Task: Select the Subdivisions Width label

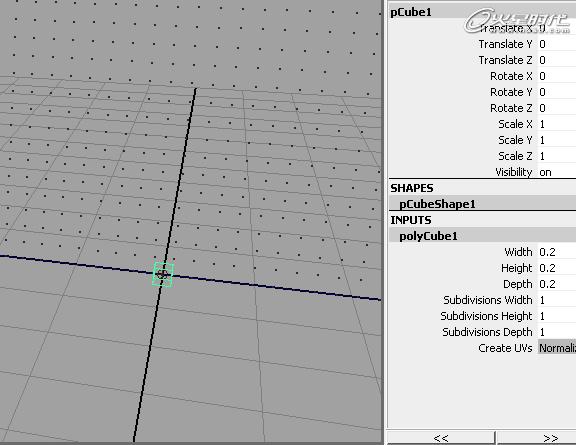Action: (x=487, y=300)
